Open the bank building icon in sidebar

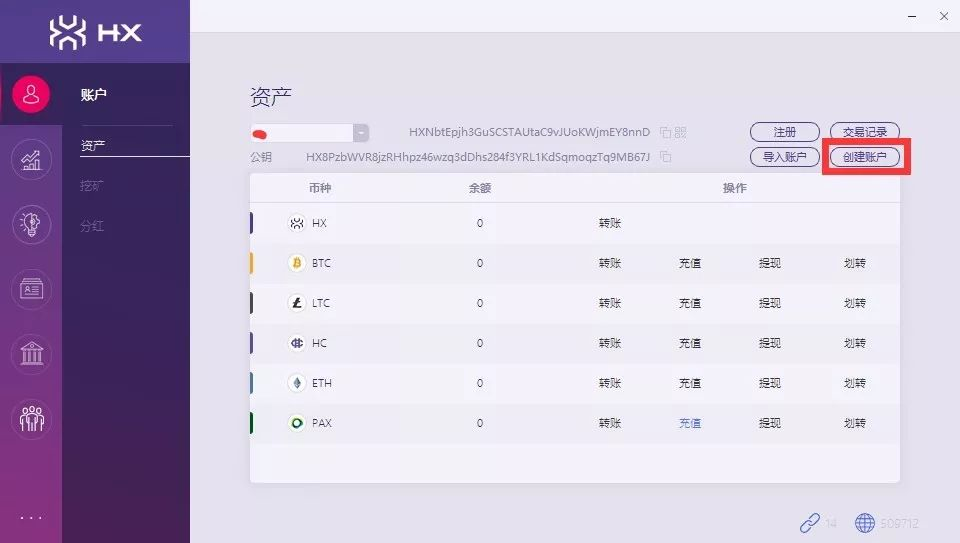click(31, 354)
